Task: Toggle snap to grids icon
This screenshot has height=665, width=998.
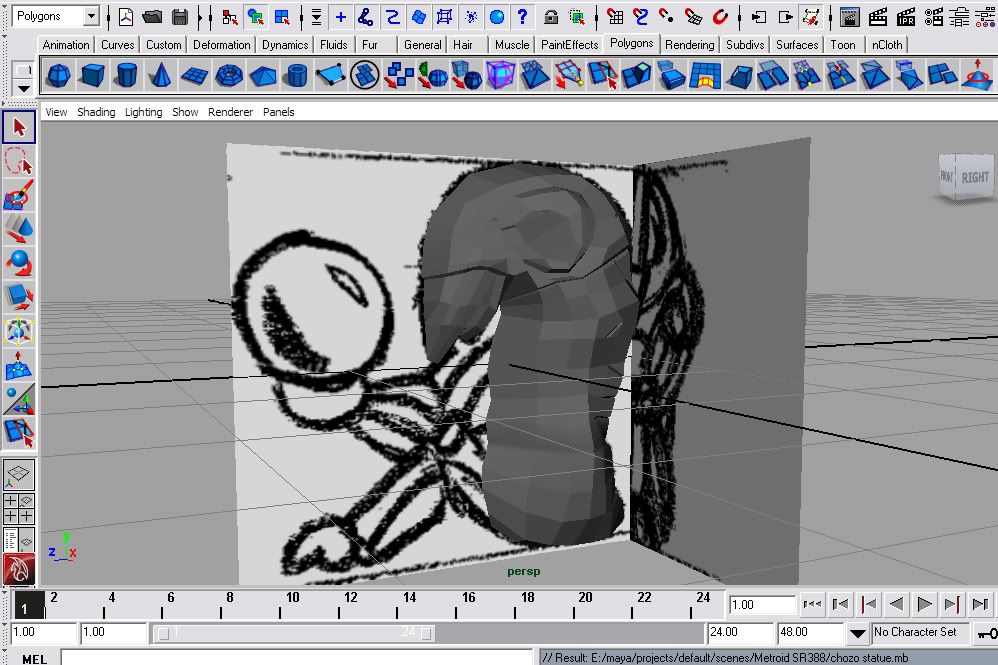Action: tap(616, 17)
